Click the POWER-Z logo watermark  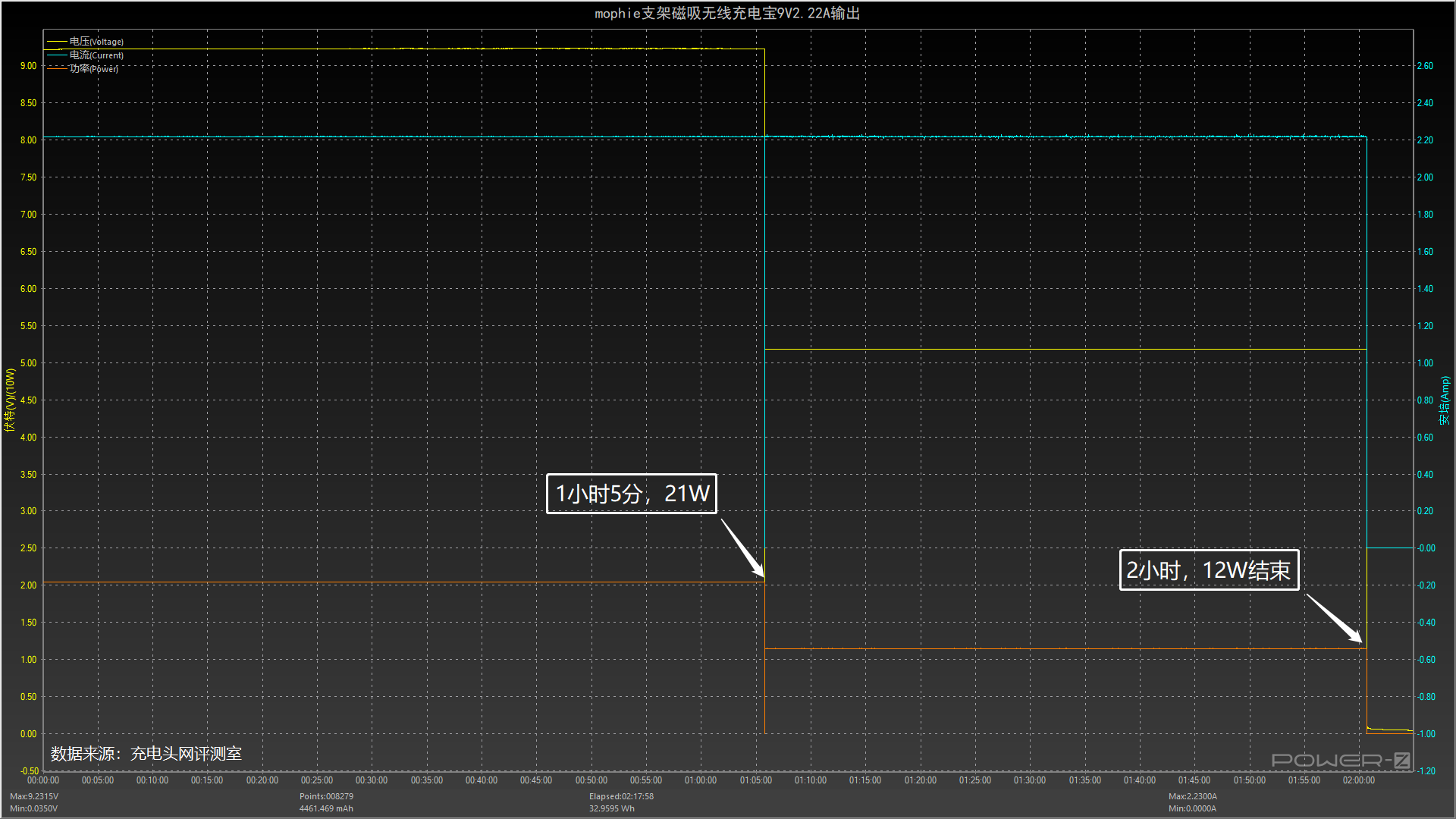(1340, 760)
